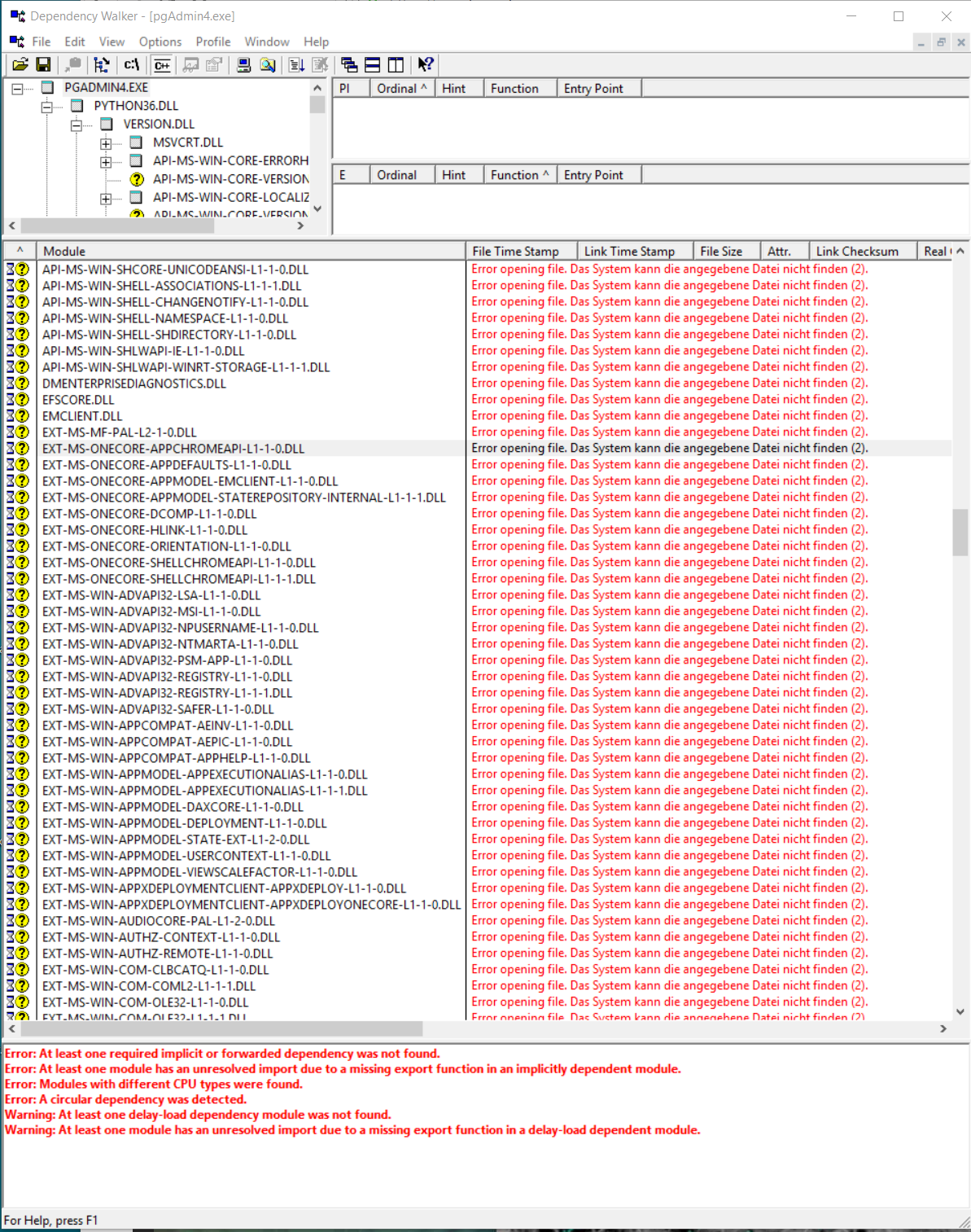This screenshot has height=1232, width=971.
Task: Open System Information via computer icon
Action: 243,65
